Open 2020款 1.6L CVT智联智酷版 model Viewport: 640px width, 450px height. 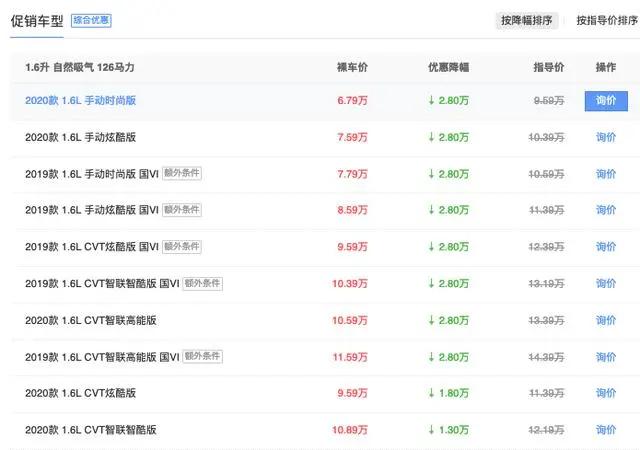(91, 430)
